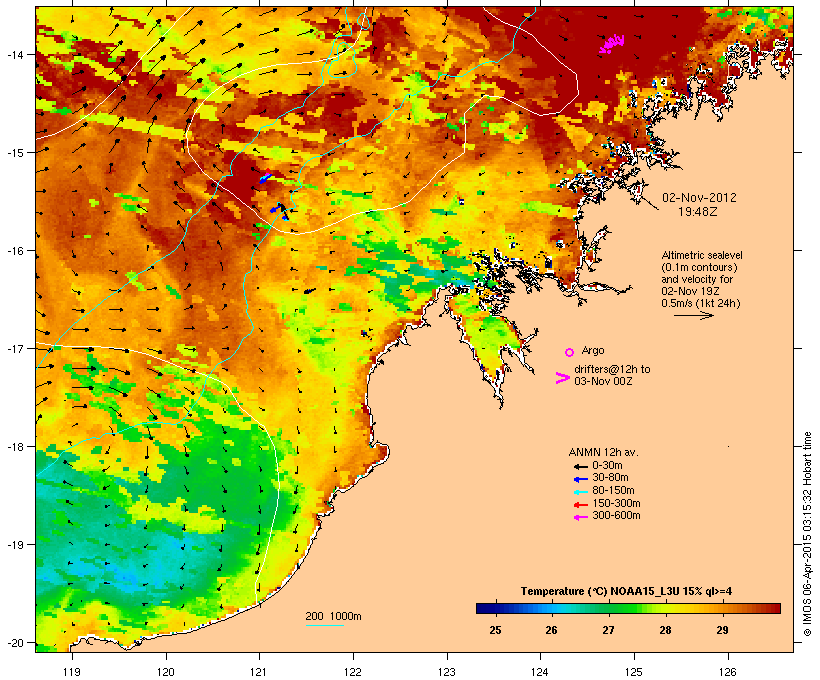Click the 150-300m depth range label
The height and width of the screenshot is (680, 820).
[616, 503]
